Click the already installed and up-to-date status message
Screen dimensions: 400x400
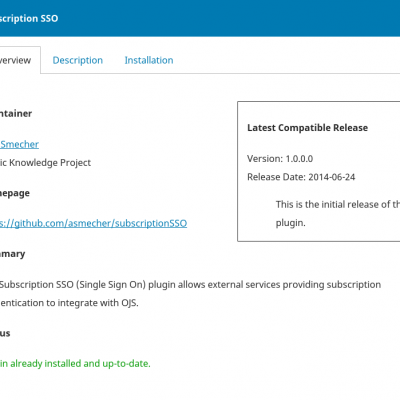75,363
